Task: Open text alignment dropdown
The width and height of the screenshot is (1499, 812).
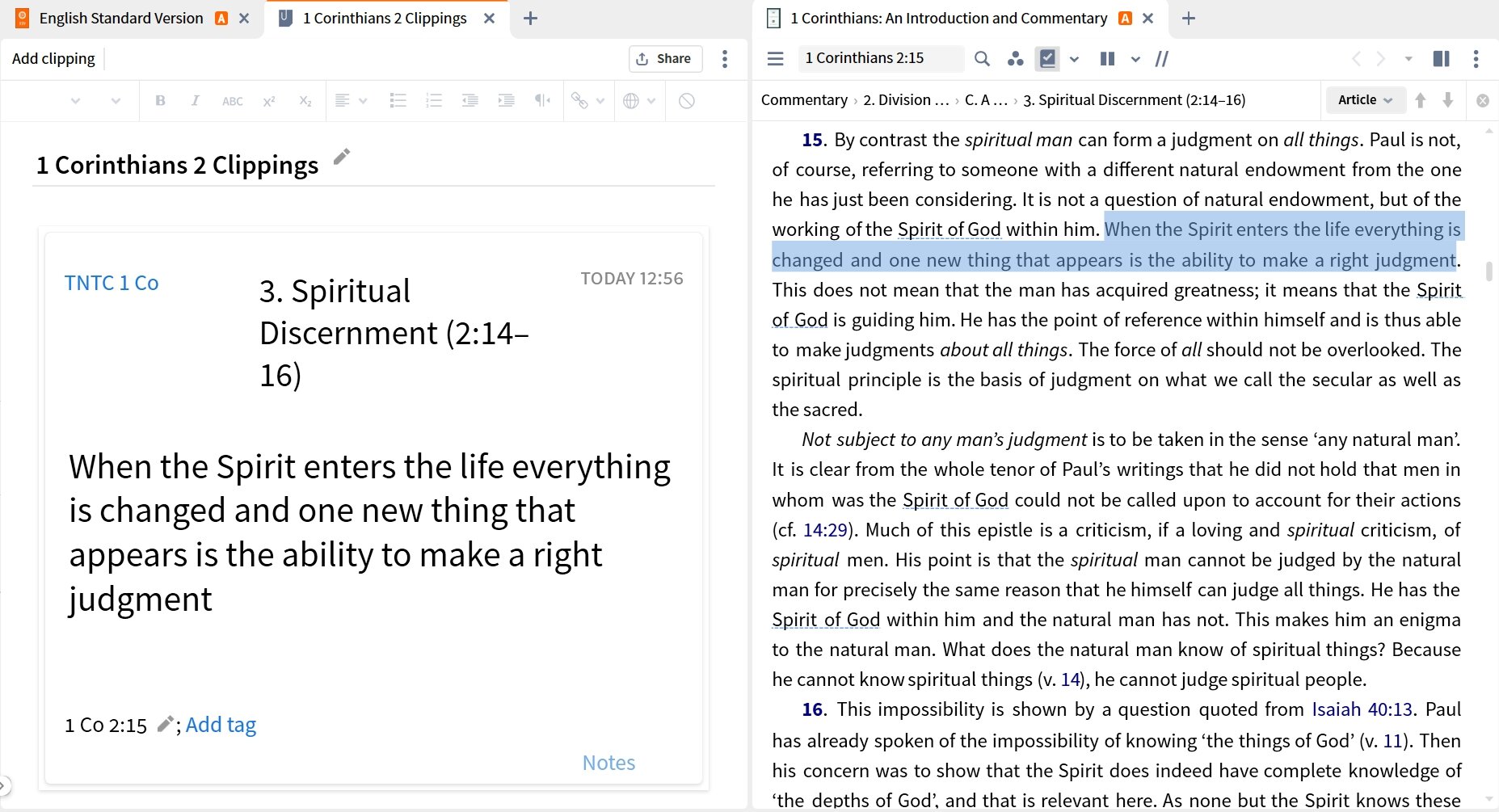Action: [x=351, y=101]
